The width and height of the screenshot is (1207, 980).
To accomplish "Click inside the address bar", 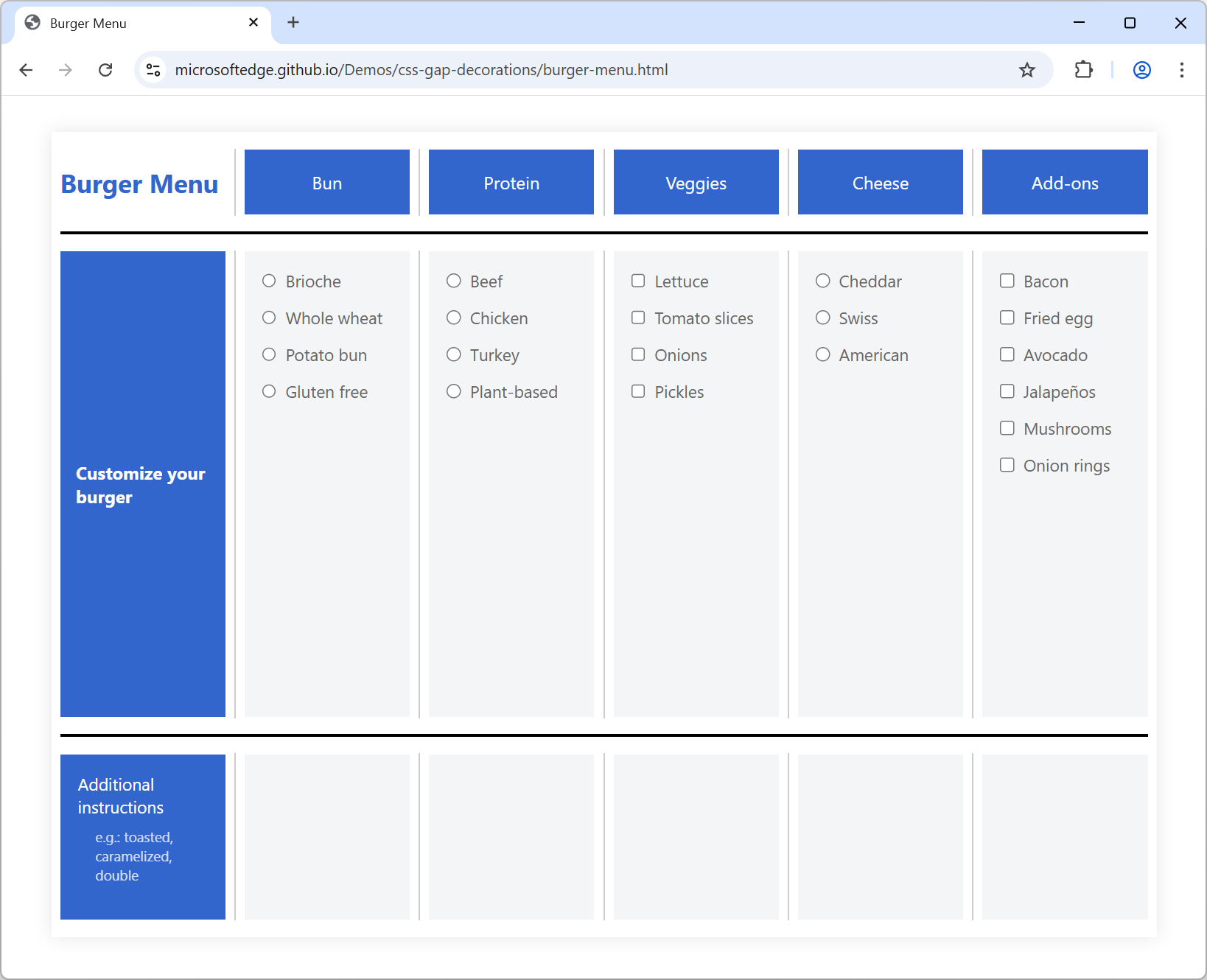I will coord(516,70).
